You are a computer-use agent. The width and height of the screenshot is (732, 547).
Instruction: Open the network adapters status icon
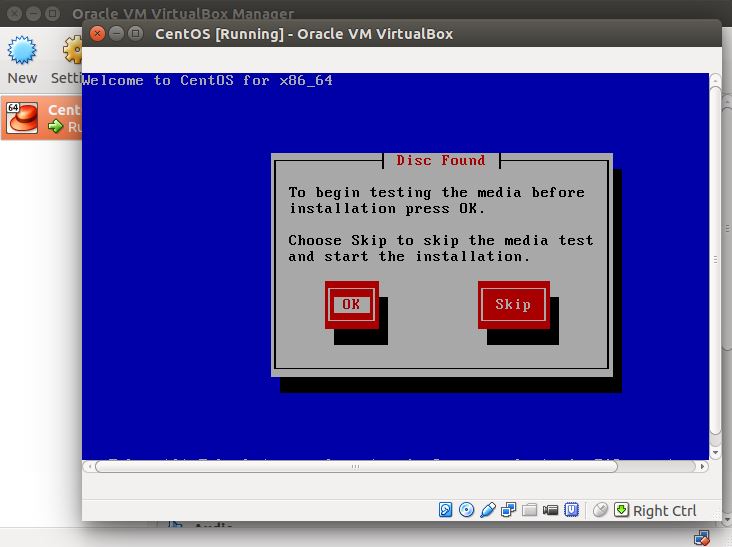(x=508, y=510)
